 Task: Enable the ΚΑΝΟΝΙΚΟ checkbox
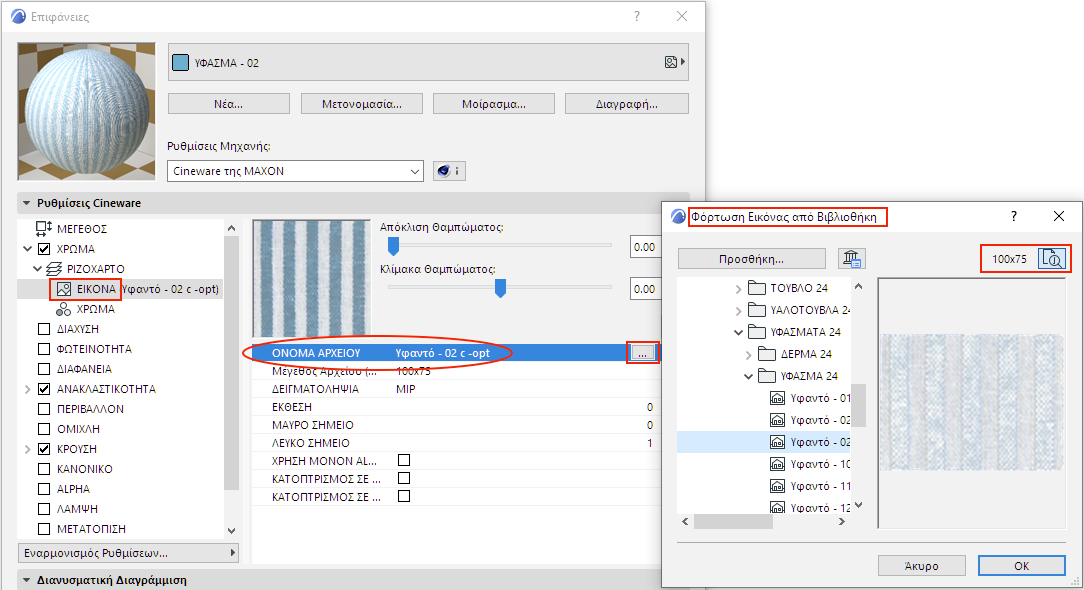tap(44, 469)
